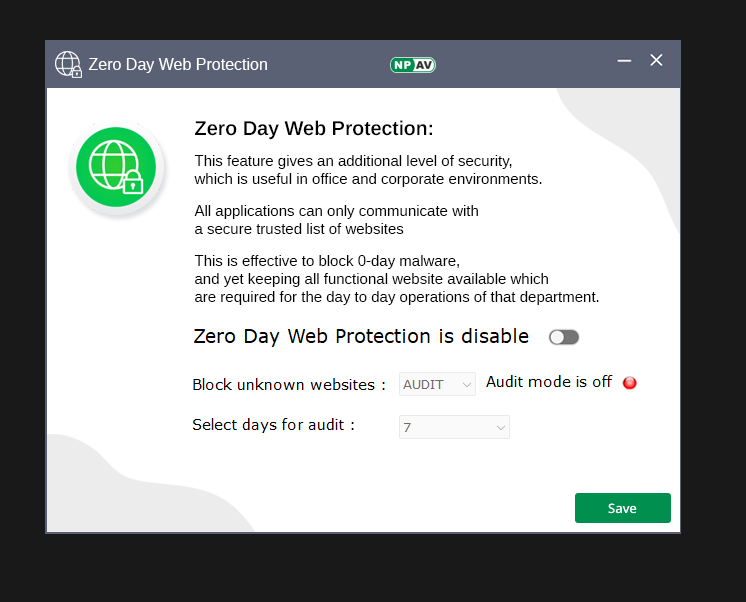The width and height of the screenshot is (746, 602).
Task: Click the "Audit mode is off" status text
Action: (548, 382)
